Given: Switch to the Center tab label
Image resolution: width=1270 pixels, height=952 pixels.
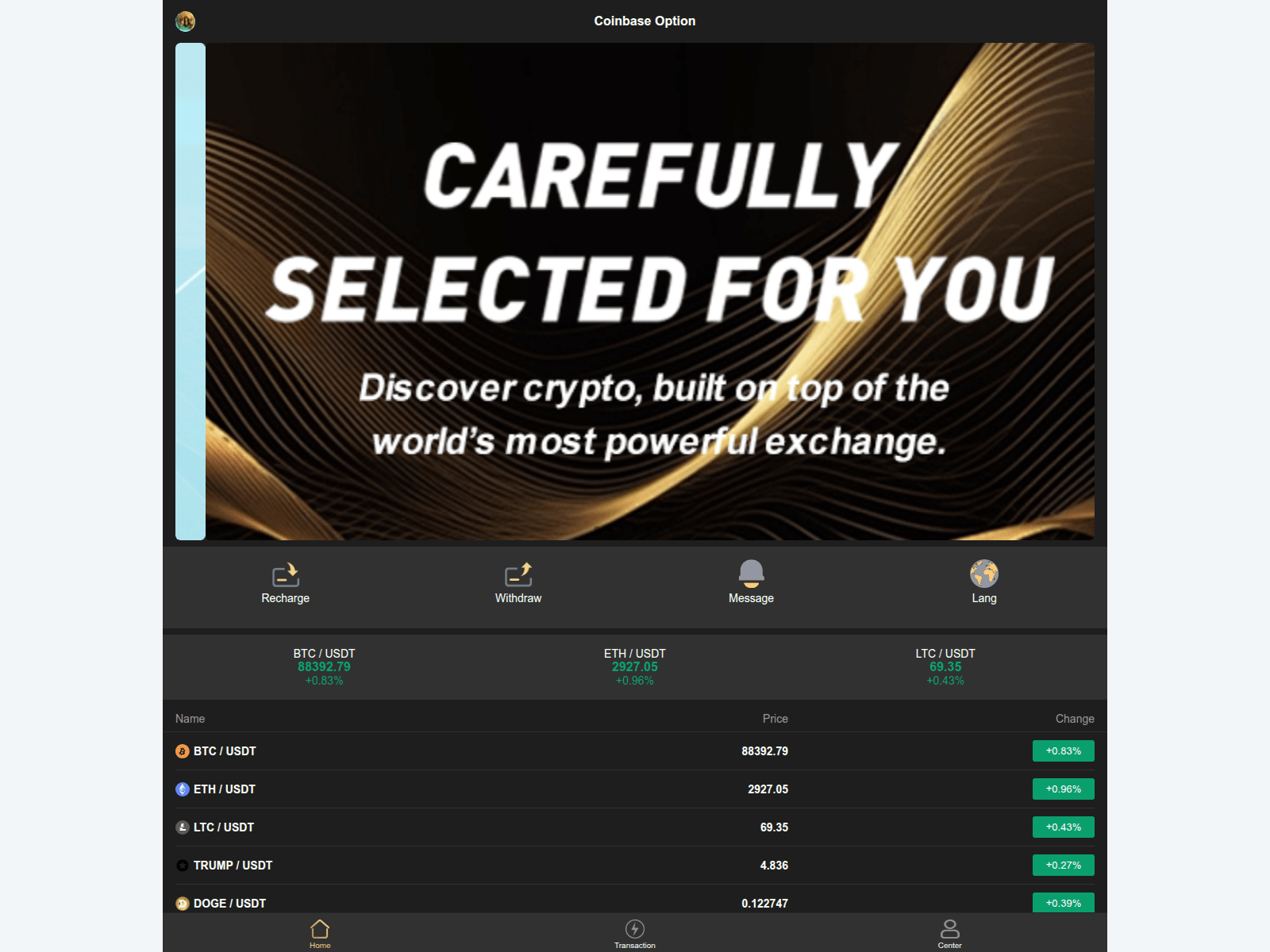Looking at the screenshot, I should (950, 946).
